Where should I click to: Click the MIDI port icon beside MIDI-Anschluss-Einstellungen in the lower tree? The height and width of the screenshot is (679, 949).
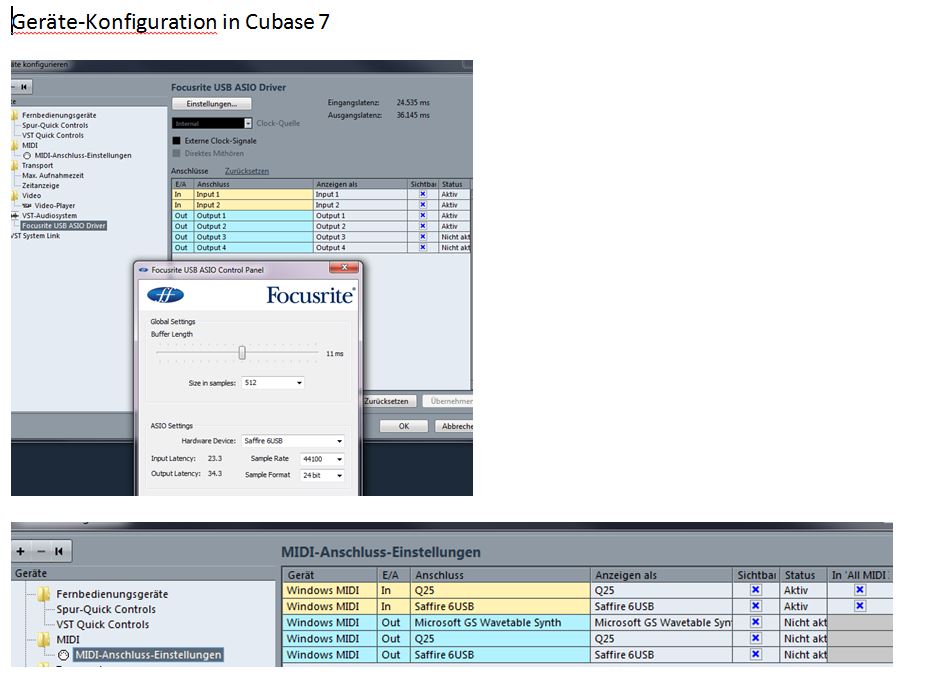point(64,655)
